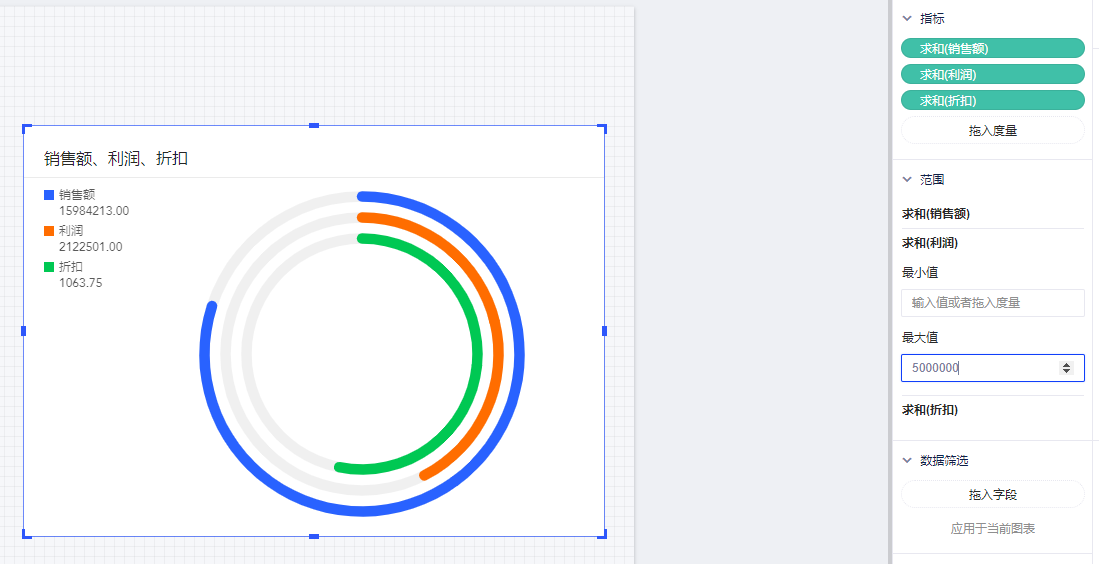
Task: Select the 求和(销售额) metric pill
Action: [x=992, y=48]
